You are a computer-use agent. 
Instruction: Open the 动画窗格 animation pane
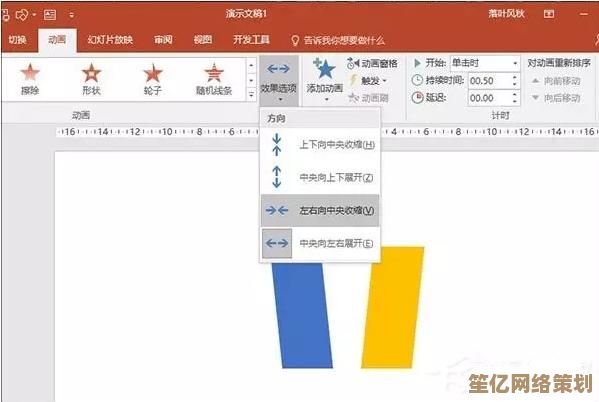pos(372,63)
